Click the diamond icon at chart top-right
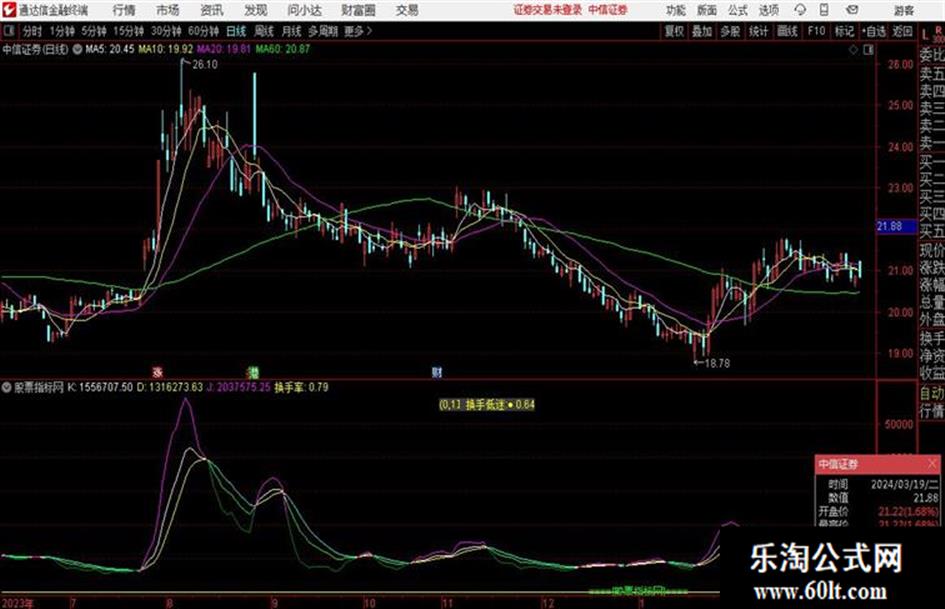Image resolution: width=945 pixels, height=609 pixels. point(853,50)
